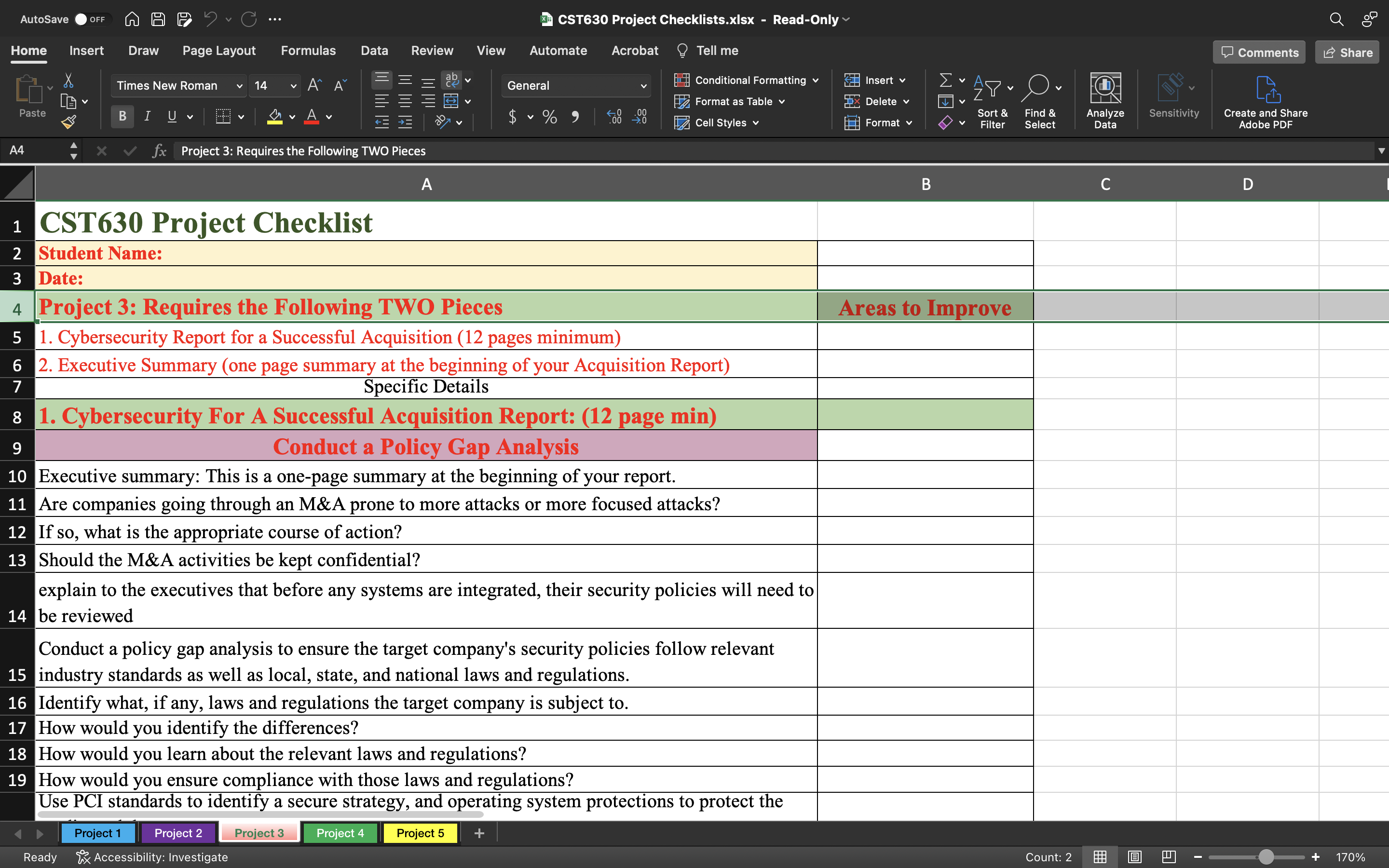The width and height of the screenshot is (1389, 868).
Task: Toggle Underline formatting
Action: click(x=172, y=117)
